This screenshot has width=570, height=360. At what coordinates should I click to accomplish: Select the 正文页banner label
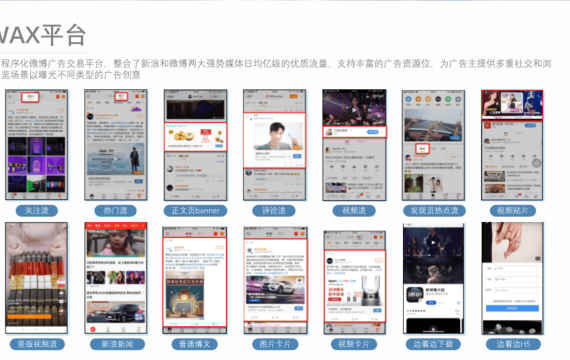click(x=195, y=211)
